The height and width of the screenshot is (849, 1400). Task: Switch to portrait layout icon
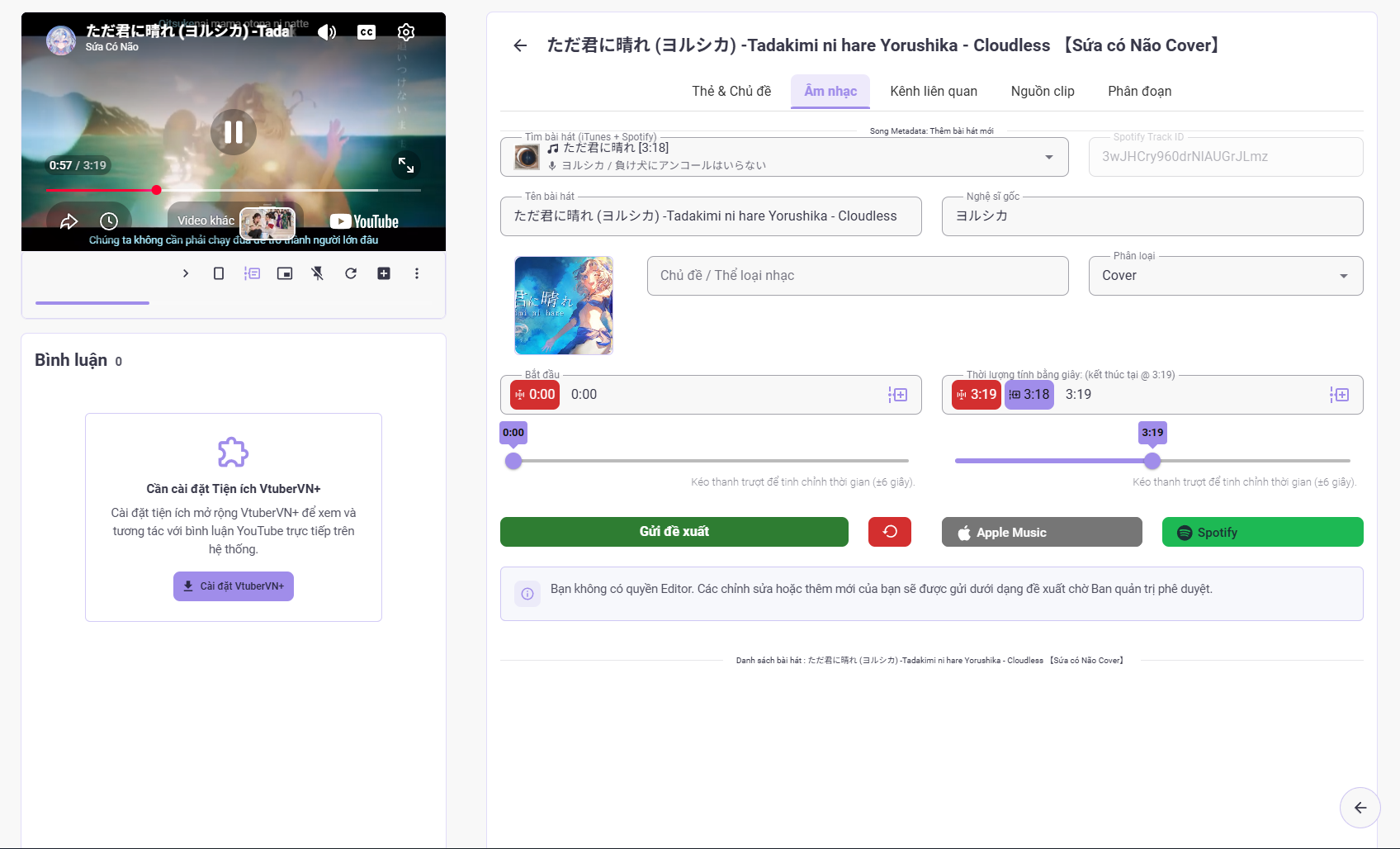tap(219, 273)
